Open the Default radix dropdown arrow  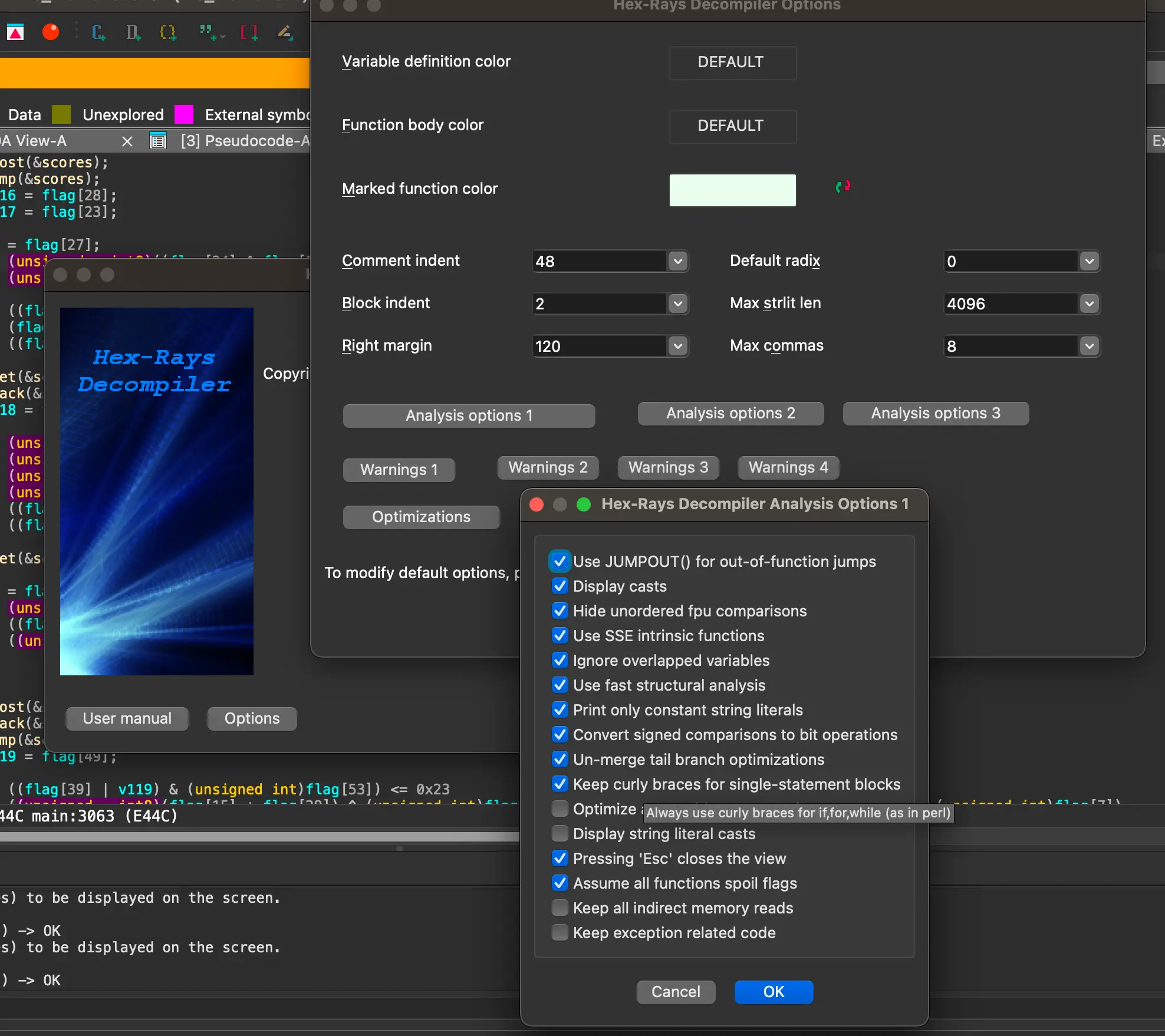coord(1089,261)
